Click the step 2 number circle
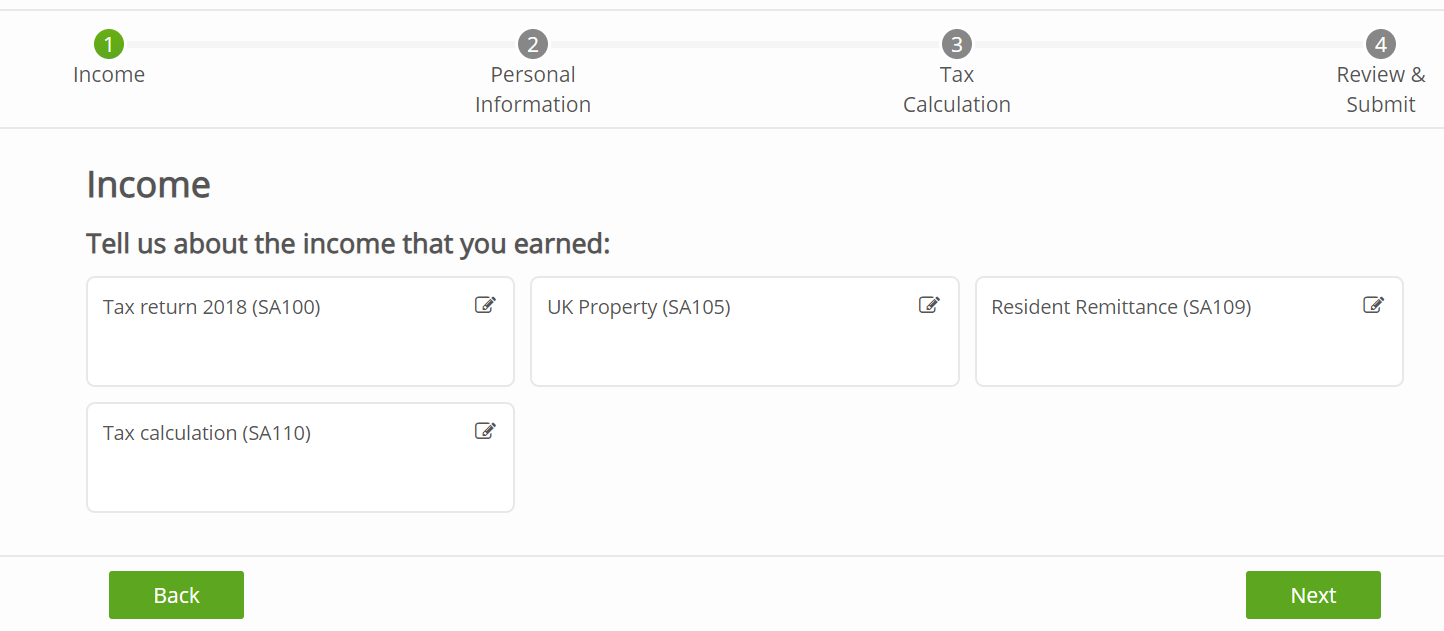Screen dimensions: 1444x631 coord(533,44)
